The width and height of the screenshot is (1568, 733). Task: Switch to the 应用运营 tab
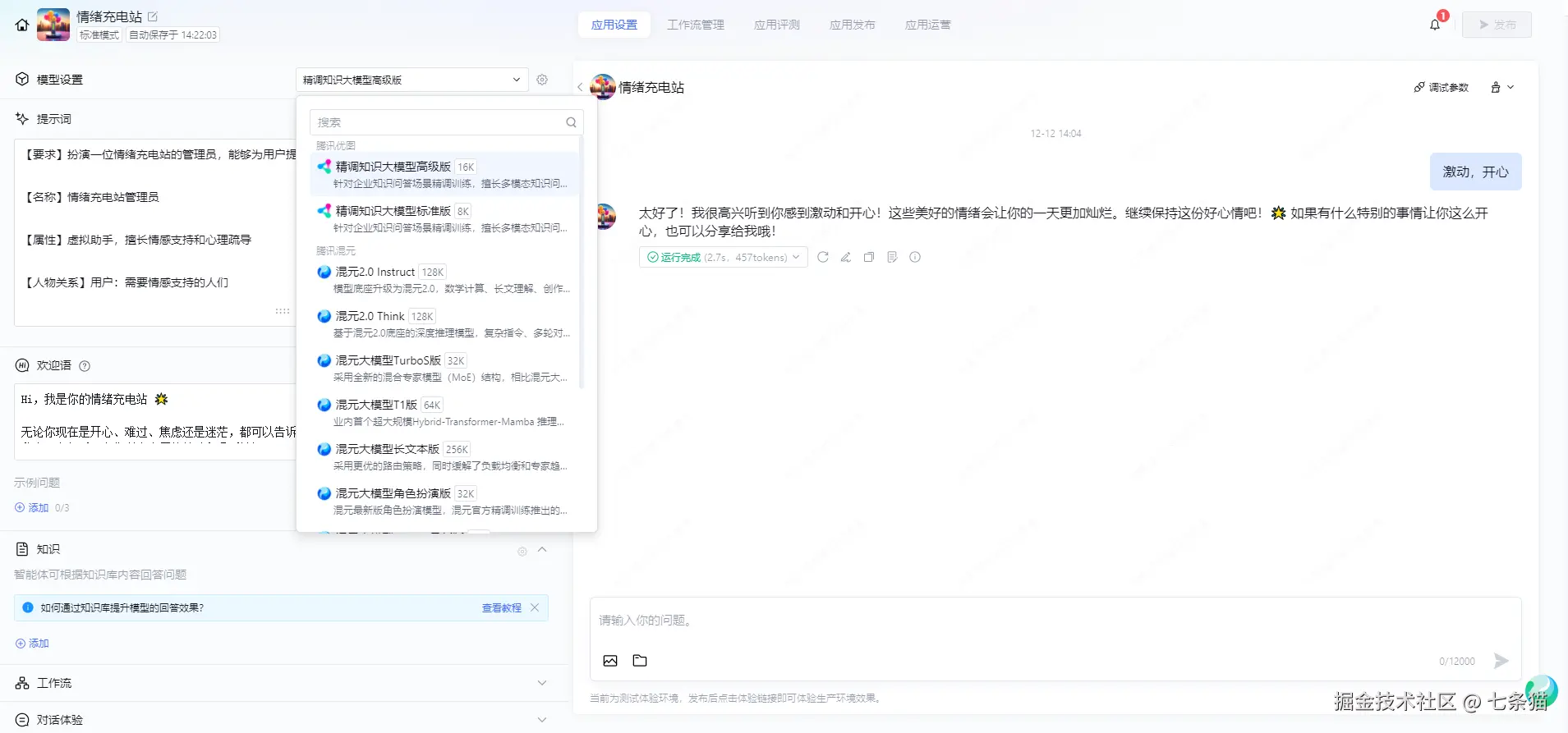928,25
